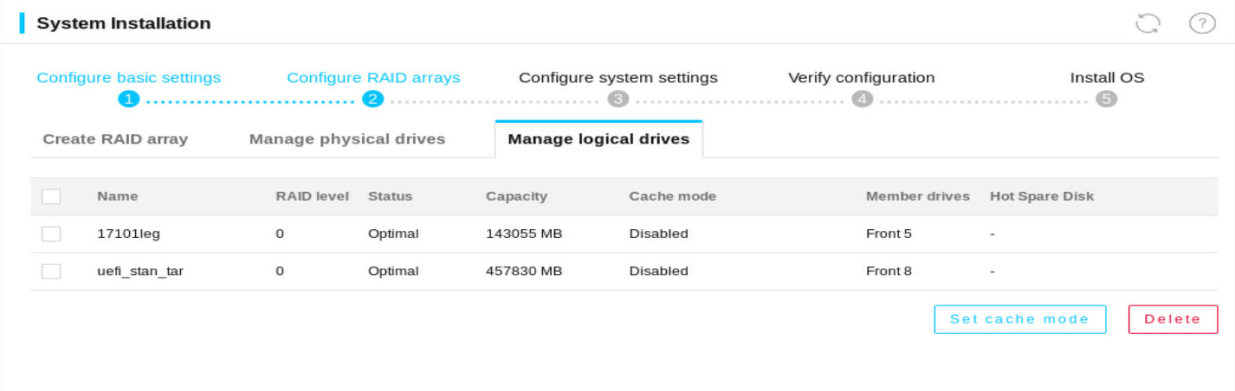Click step 4 circle for verify configuration
The width and height of the screenshot is (1235, 391).
click(x=862, y=99)
